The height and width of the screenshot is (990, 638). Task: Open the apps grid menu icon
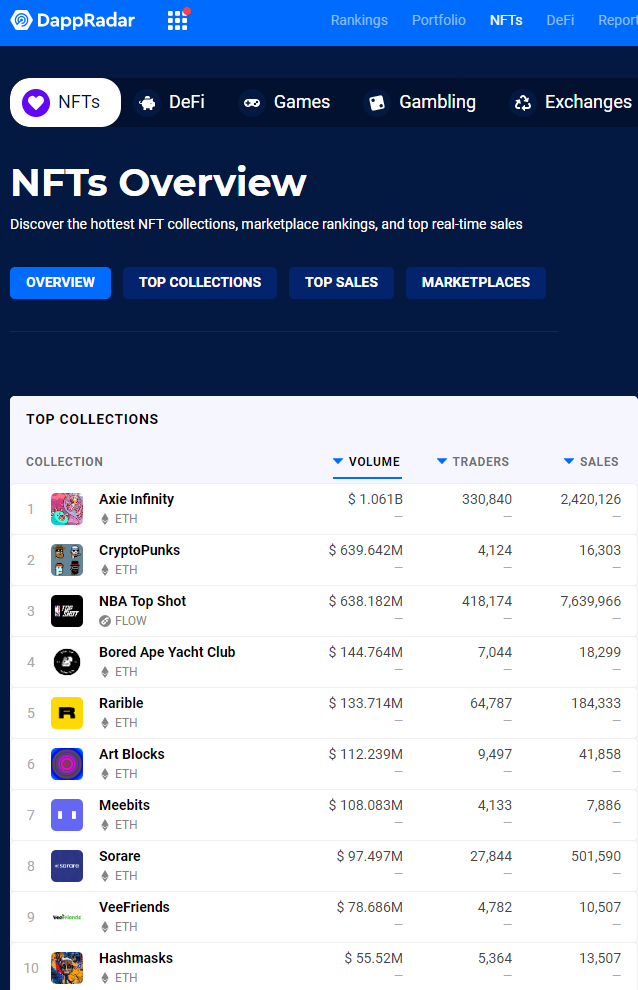point(178,20)
